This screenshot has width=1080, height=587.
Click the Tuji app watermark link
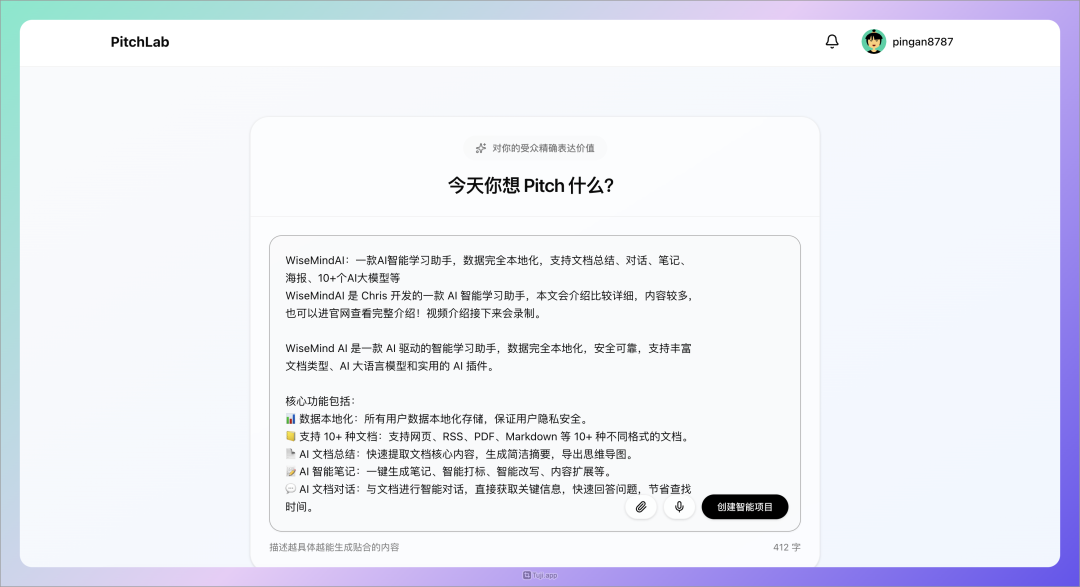(x=540, y=575)
